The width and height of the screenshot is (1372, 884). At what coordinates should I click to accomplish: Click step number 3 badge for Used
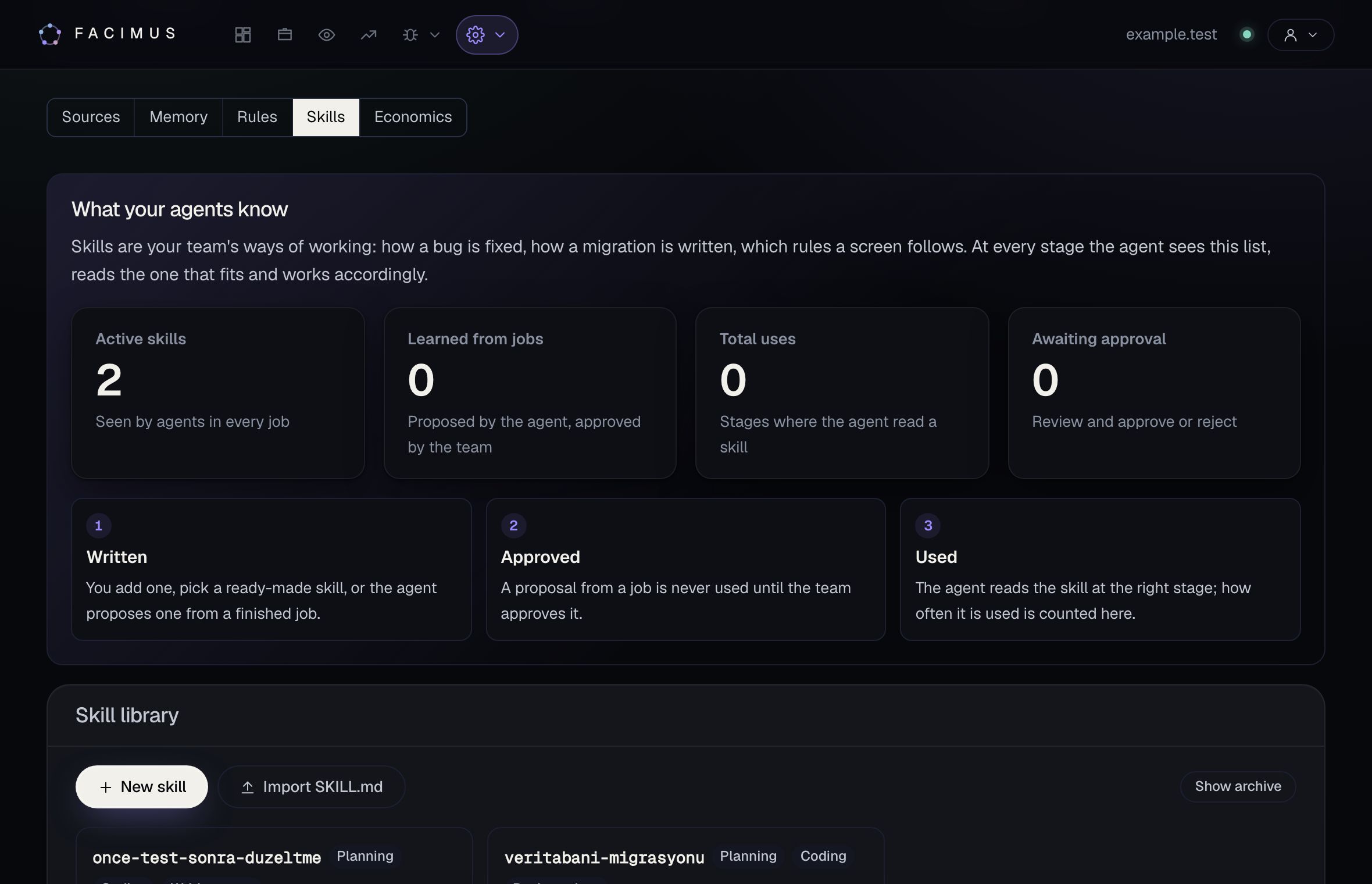(928, 526)
